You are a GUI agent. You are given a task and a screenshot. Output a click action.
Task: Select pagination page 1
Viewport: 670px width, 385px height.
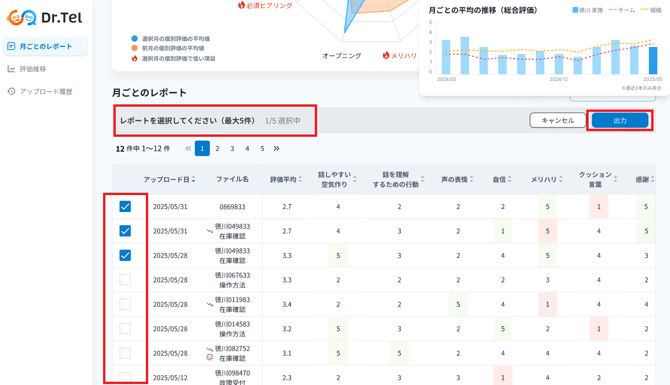click(202, 148)
